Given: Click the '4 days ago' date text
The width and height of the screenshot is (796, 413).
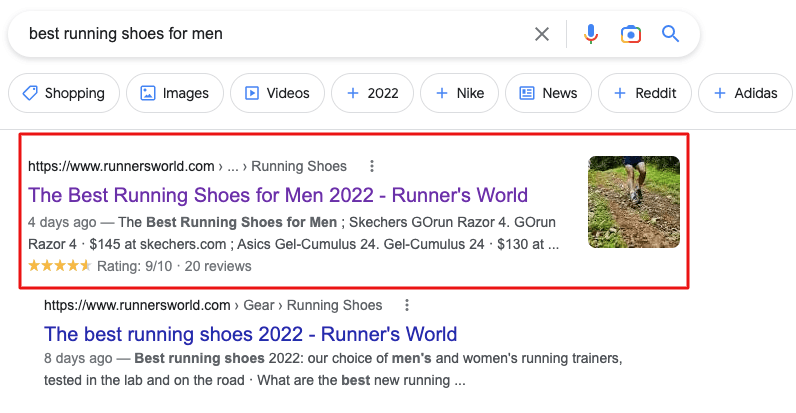Looking at the screenshot, I should 62,222.
